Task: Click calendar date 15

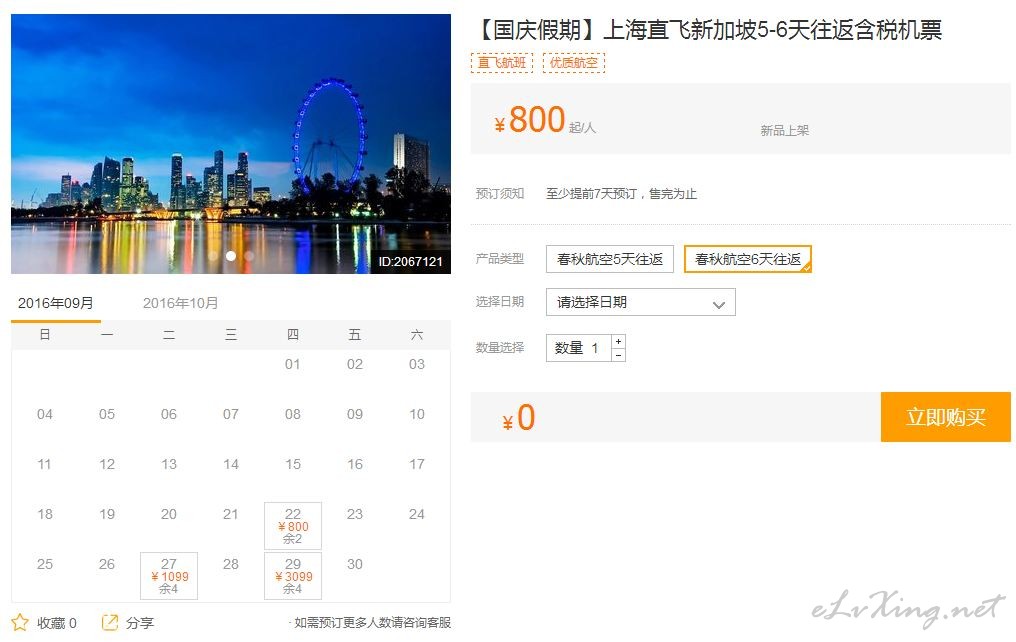Action: (293, 464)
